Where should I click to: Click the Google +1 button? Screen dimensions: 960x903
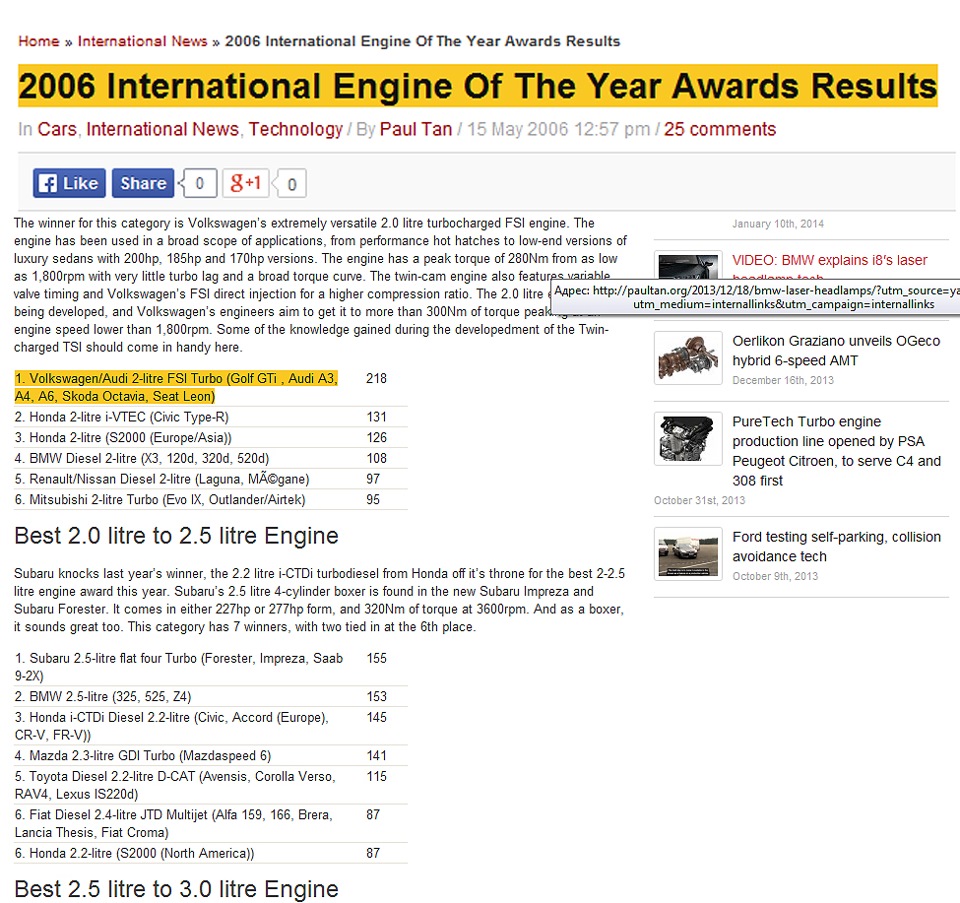[x=246, y=183]
